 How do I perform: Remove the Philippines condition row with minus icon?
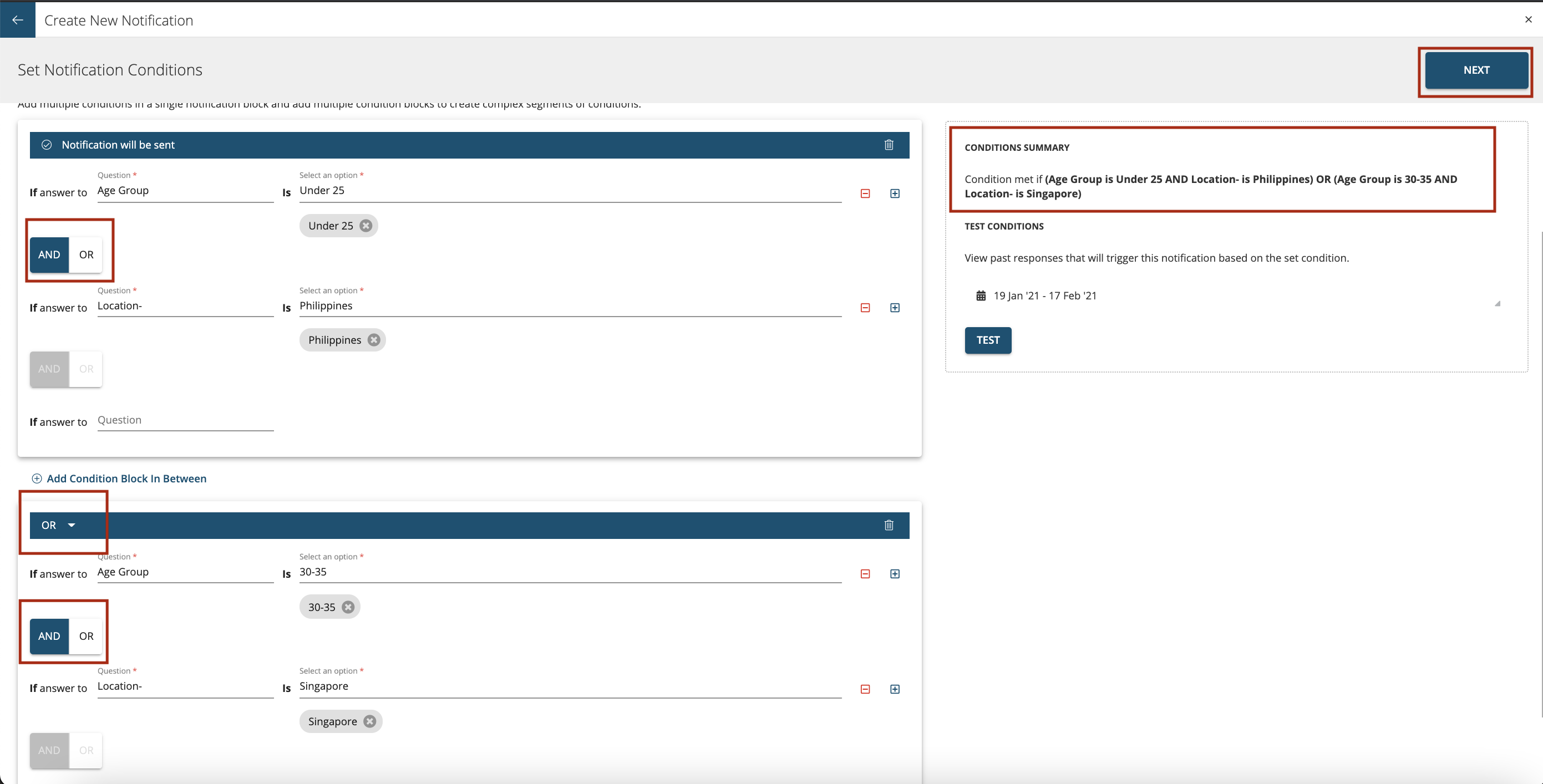865,308
